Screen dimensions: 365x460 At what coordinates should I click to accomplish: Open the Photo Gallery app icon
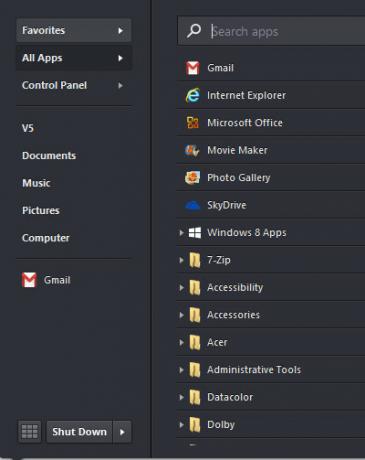(192, 178)
